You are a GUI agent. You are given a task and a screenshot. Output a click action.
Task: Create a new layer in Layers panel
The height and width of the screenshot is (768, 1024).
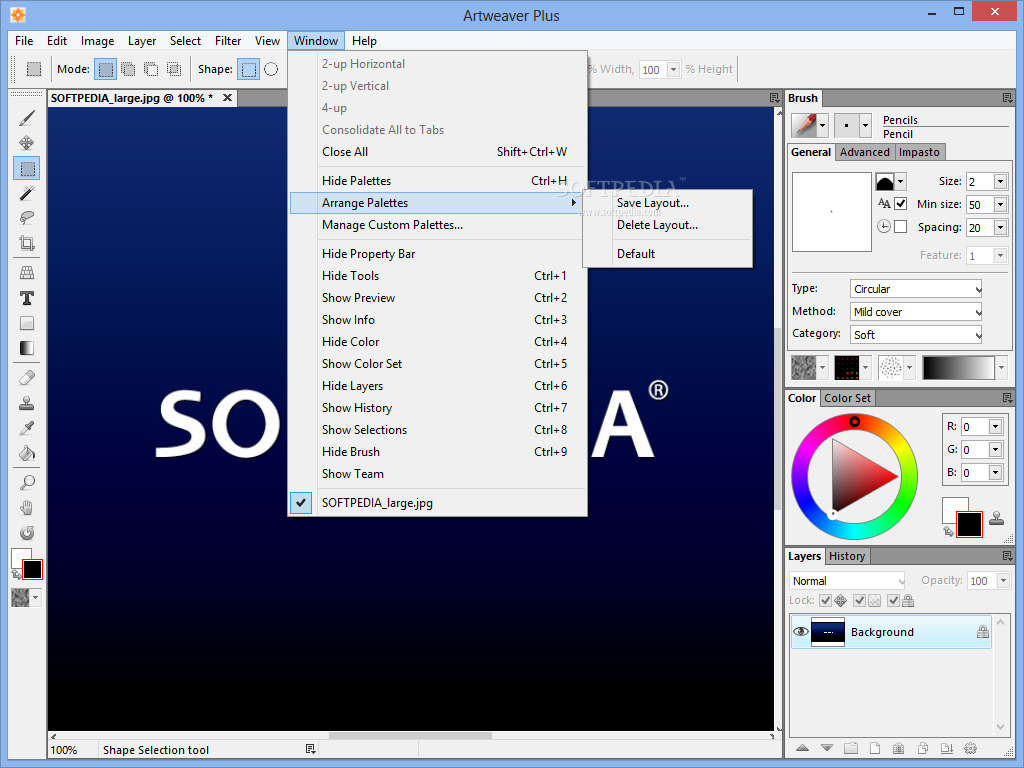(875, 748)
